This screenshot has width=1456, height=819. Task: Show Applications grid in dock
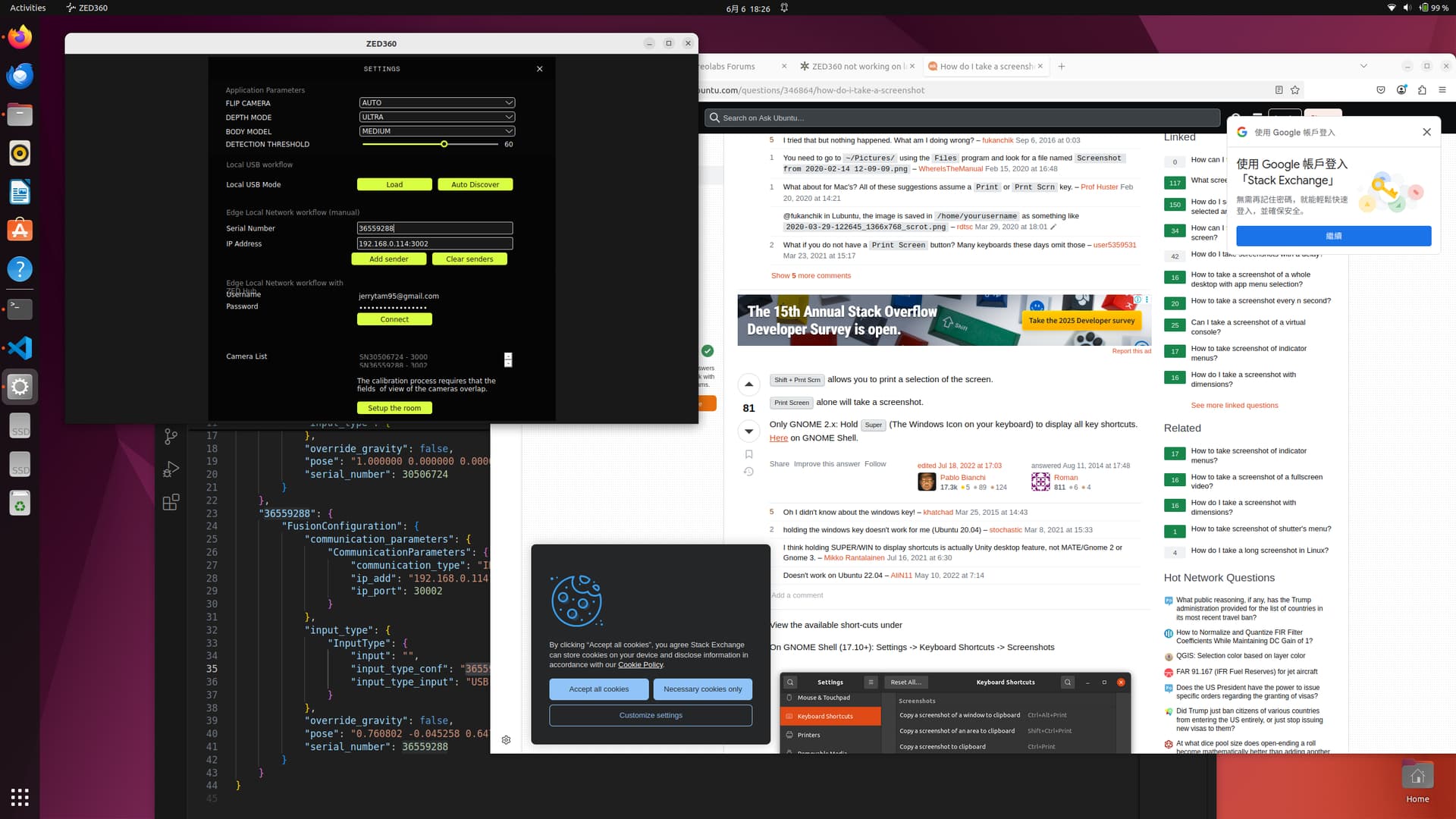pos(20,797)
